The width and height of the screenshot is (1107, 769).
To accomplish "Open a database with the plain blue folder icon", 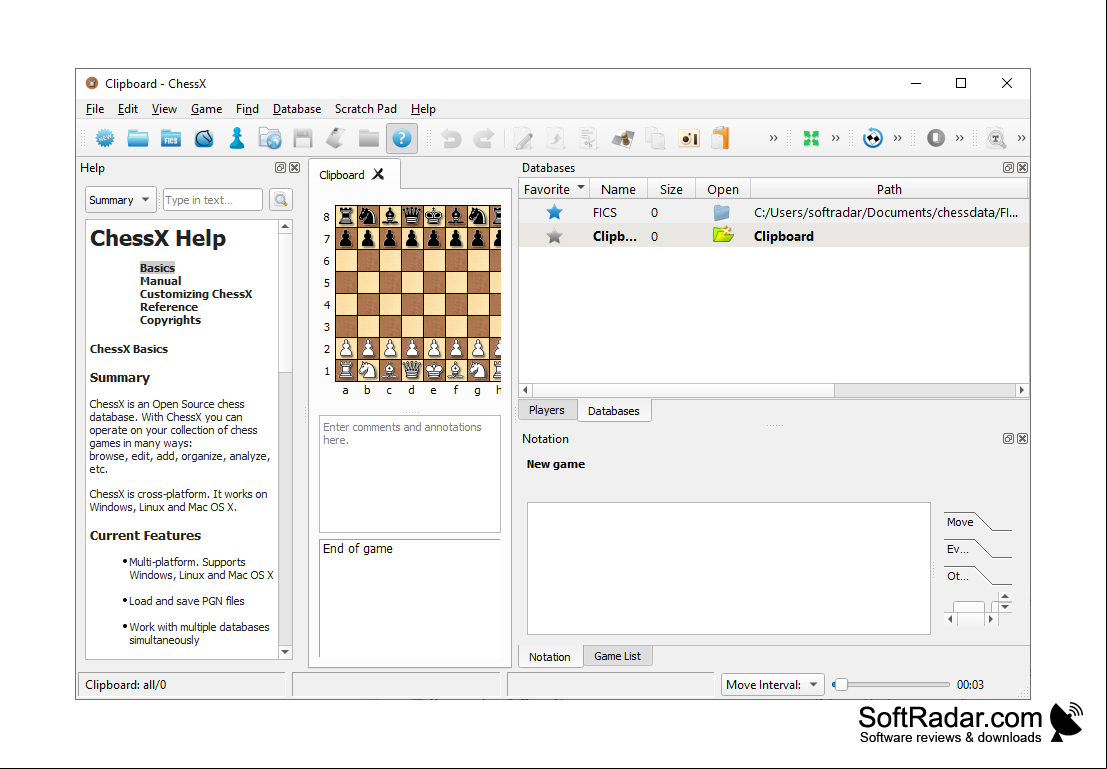I will click(x=138, y=138).
